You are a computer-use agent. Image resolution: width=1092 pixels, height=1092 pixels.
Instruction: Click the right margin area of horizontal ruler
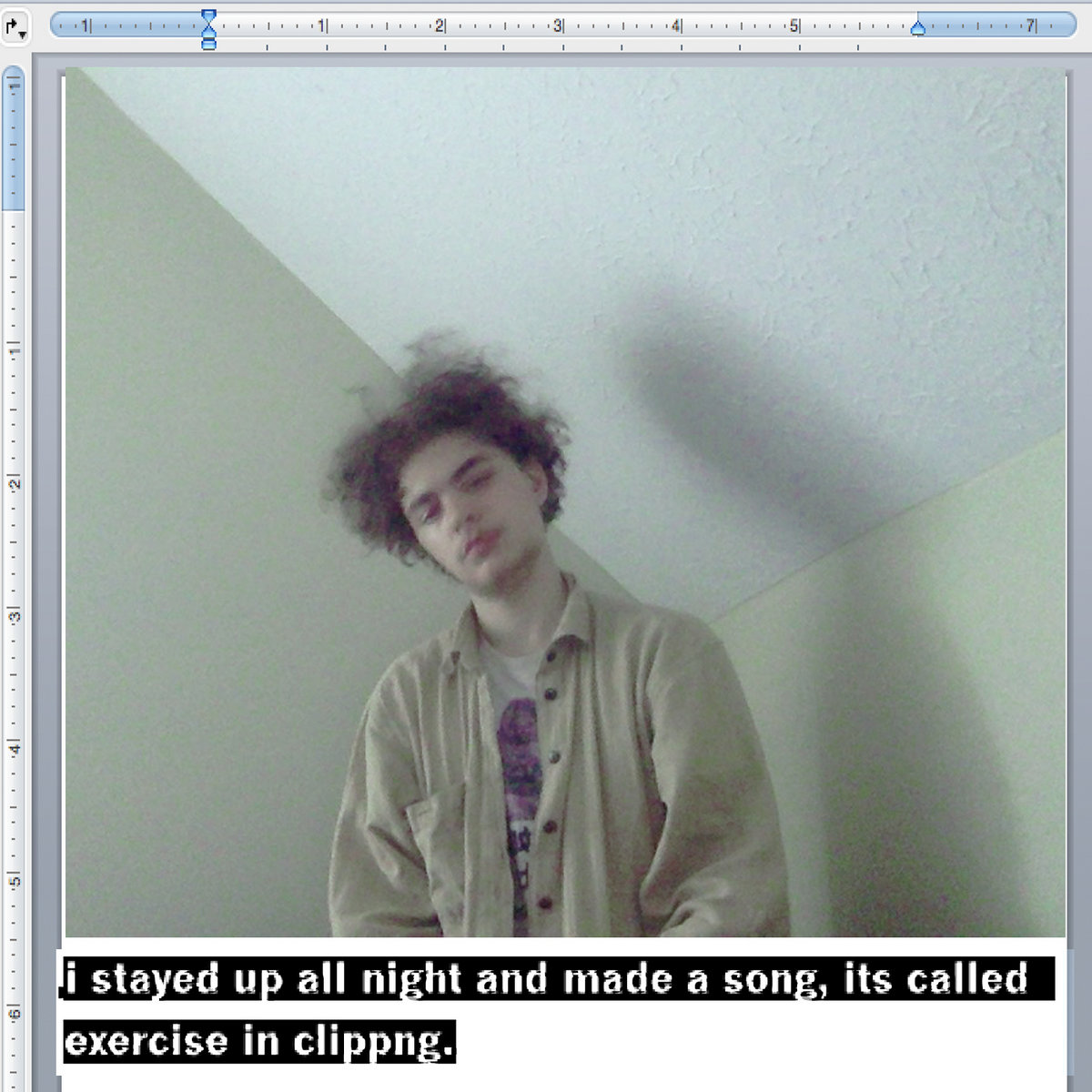click(x=1001, y=25)
